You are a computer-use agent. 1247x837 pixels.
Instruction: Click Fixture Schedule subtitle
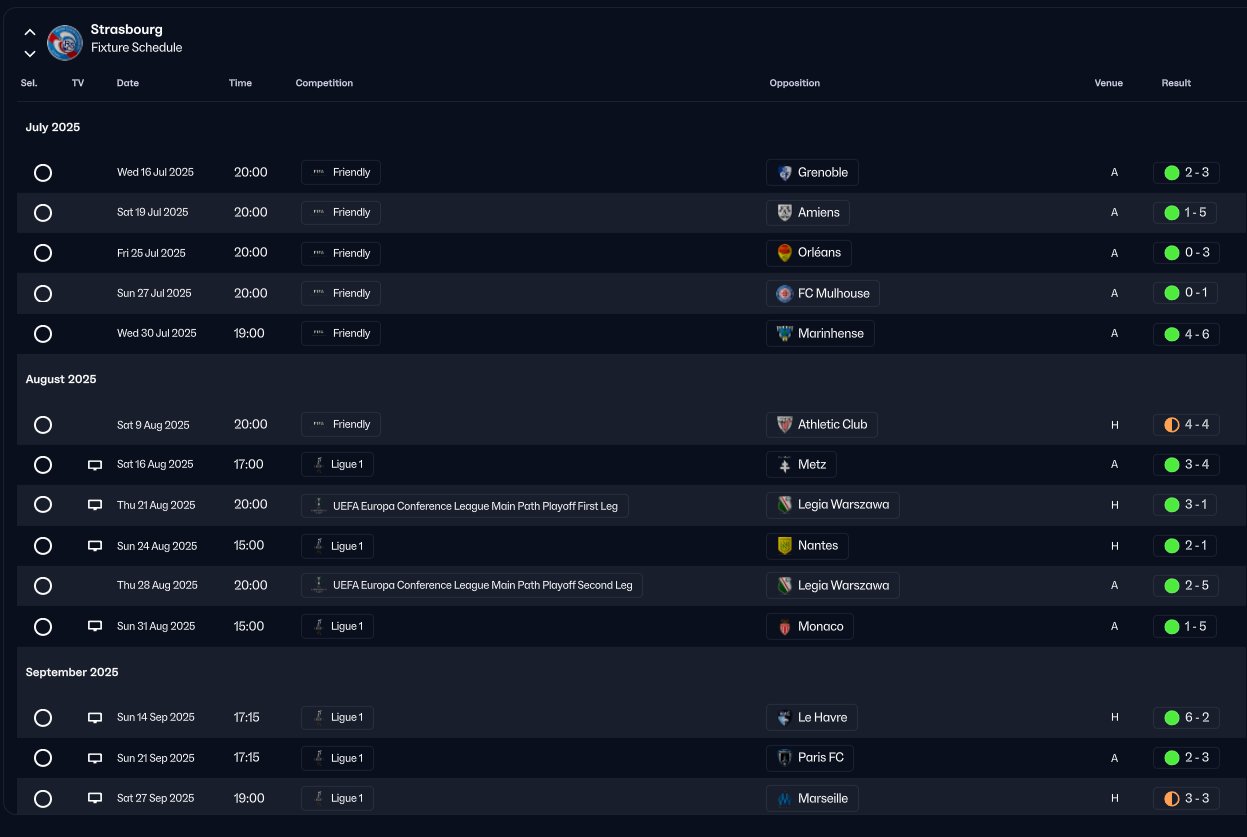(137, 48)
